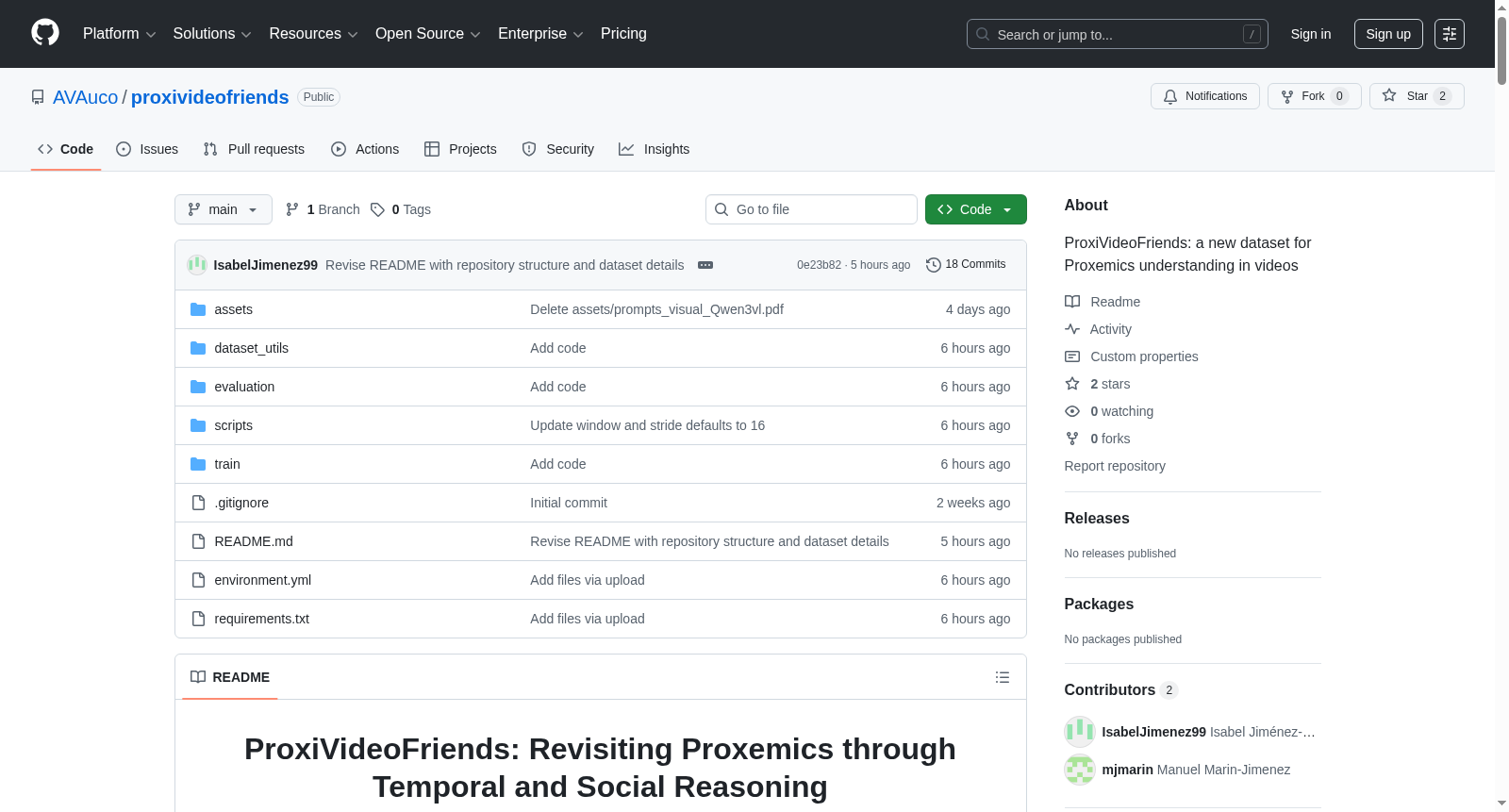Click the mjmarin contributor avatar
The height and width of the screenshot is (812, 1509).
click(1080, 770)
